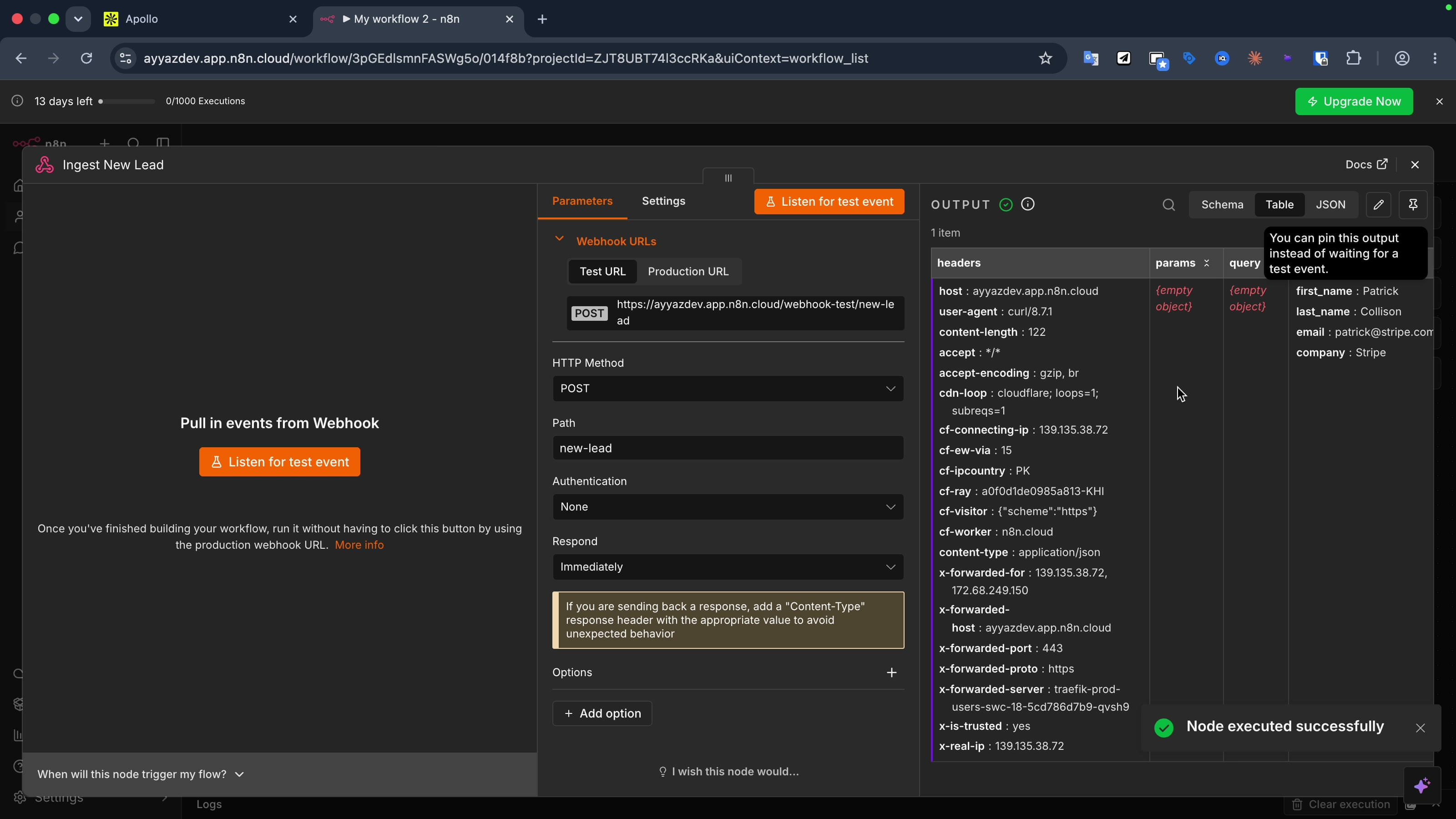This screenshot has width=1456, height=819.
Task: Click the trial info icon beside 13 days left
Action: point(18,101)
